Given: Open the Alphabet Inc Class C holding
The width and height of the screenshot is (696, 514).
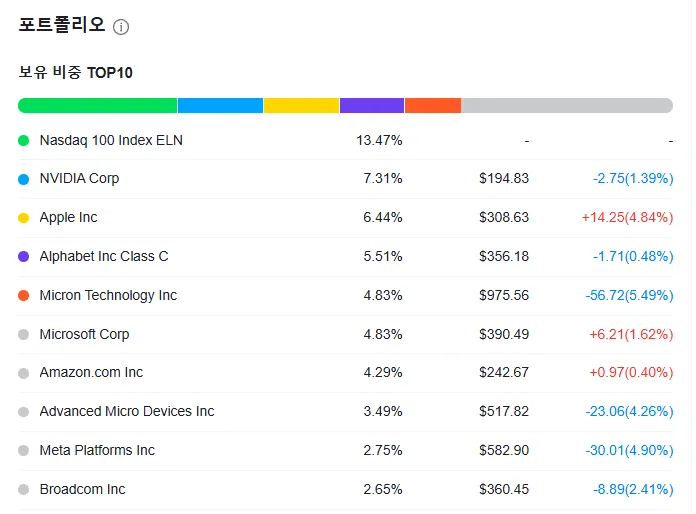Looking at the screenshot, I should 104,256.
